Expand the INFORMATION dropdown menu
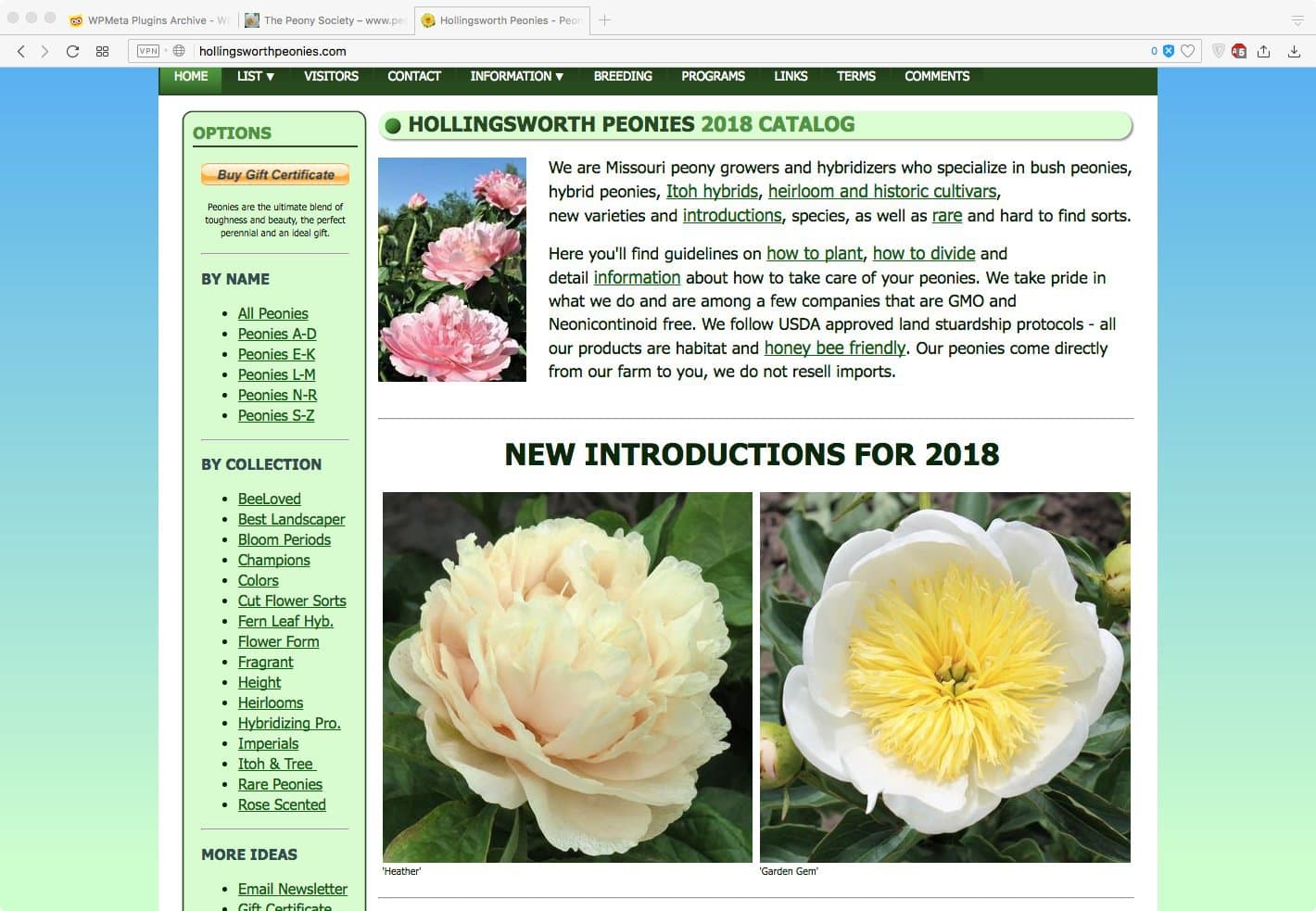Image resolution: width=1316 pixels, height=911 pixels. (516, 76)
